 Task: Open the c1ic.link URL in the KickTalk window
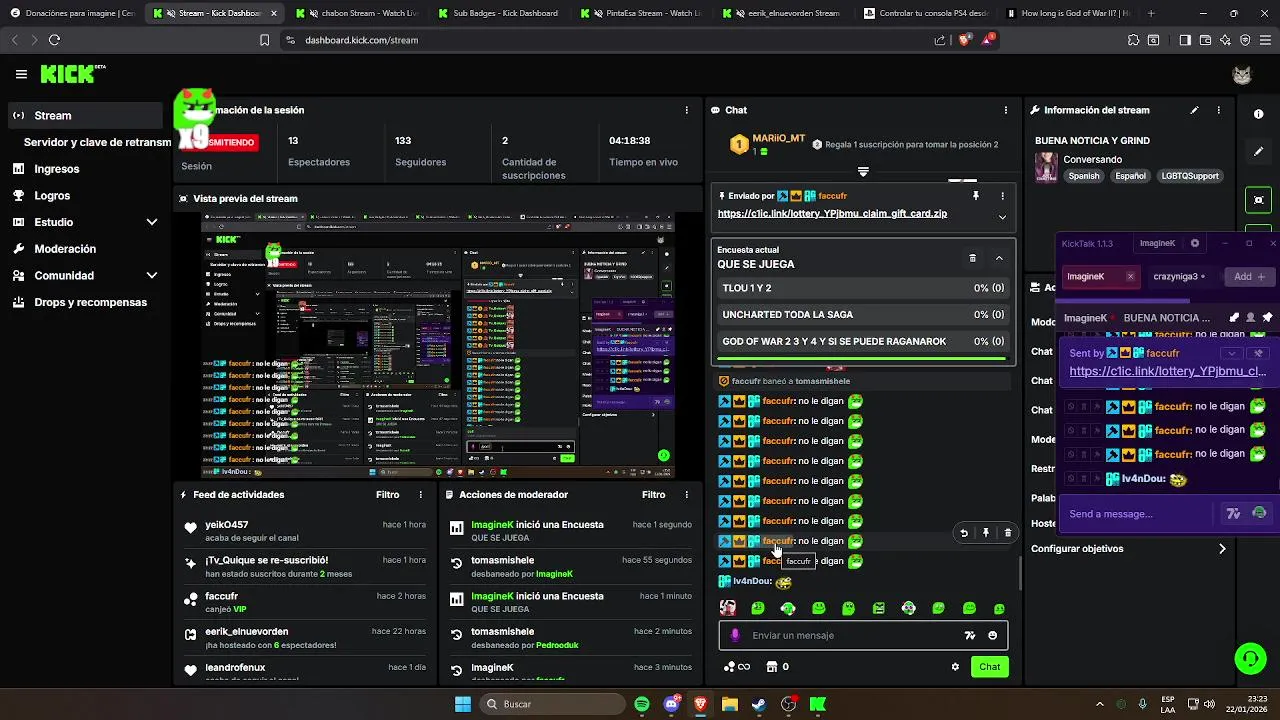[1168, 371]
